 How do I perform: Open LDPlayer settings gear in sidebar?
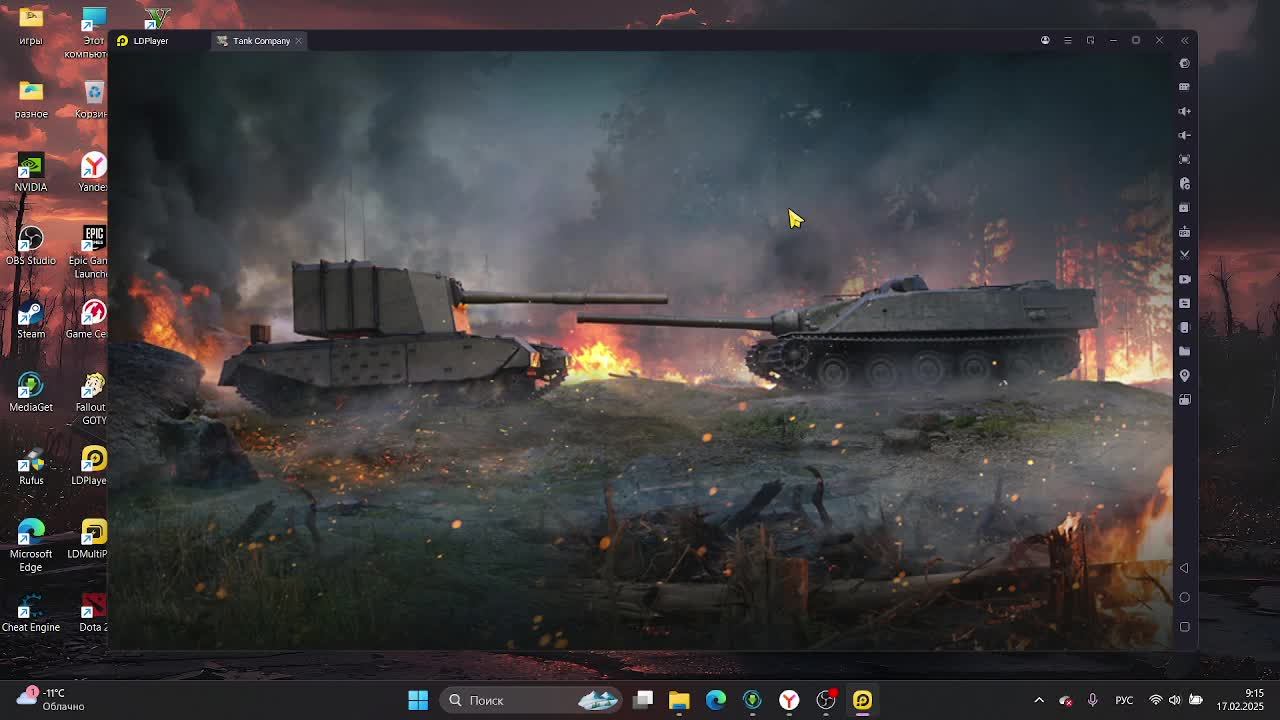point(1184,63)
